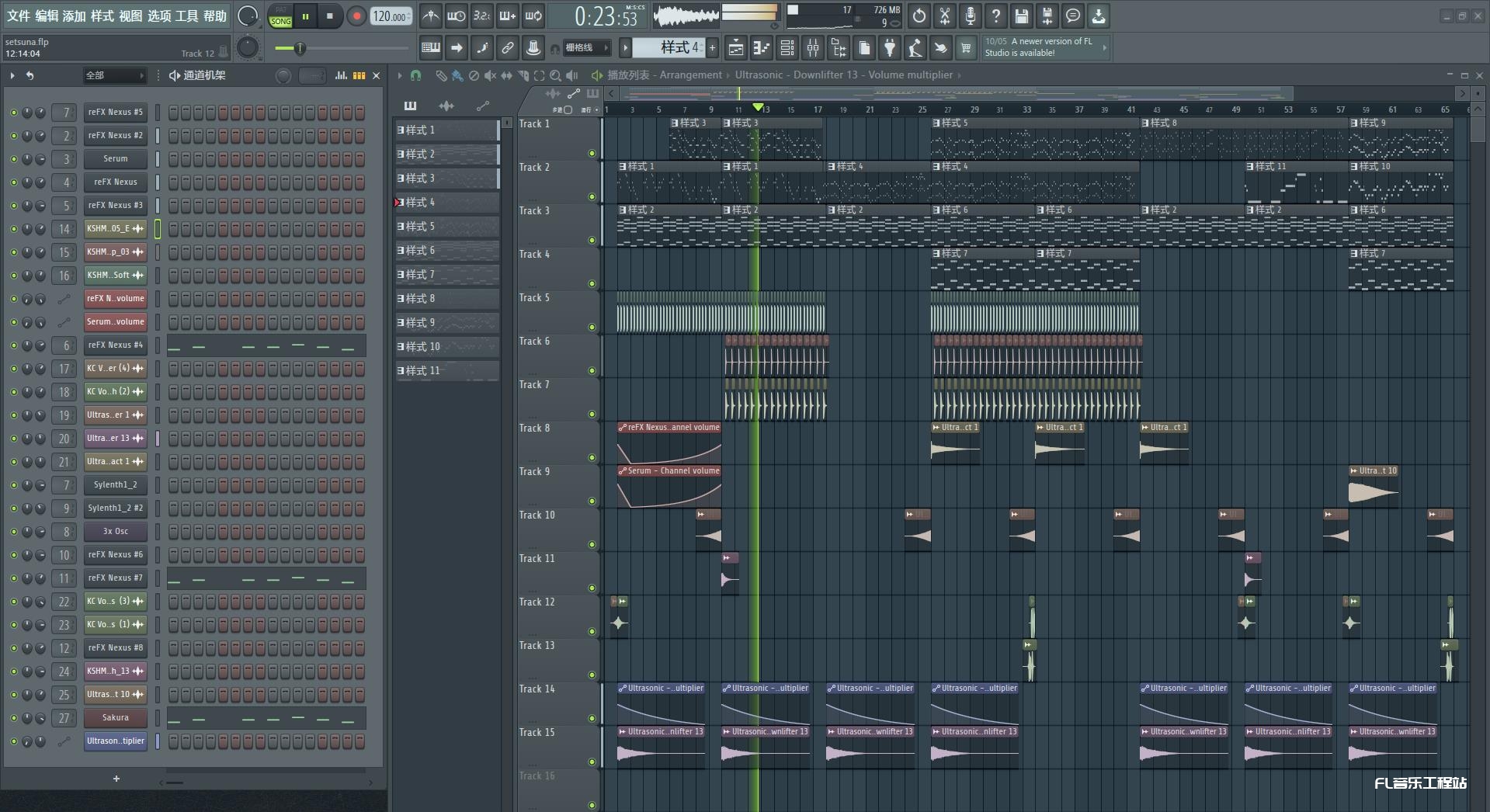The height and width of the screenshot is (812, 1490).
Task: Toggle mute LED for Serum channel
Action: pos(13,159)
